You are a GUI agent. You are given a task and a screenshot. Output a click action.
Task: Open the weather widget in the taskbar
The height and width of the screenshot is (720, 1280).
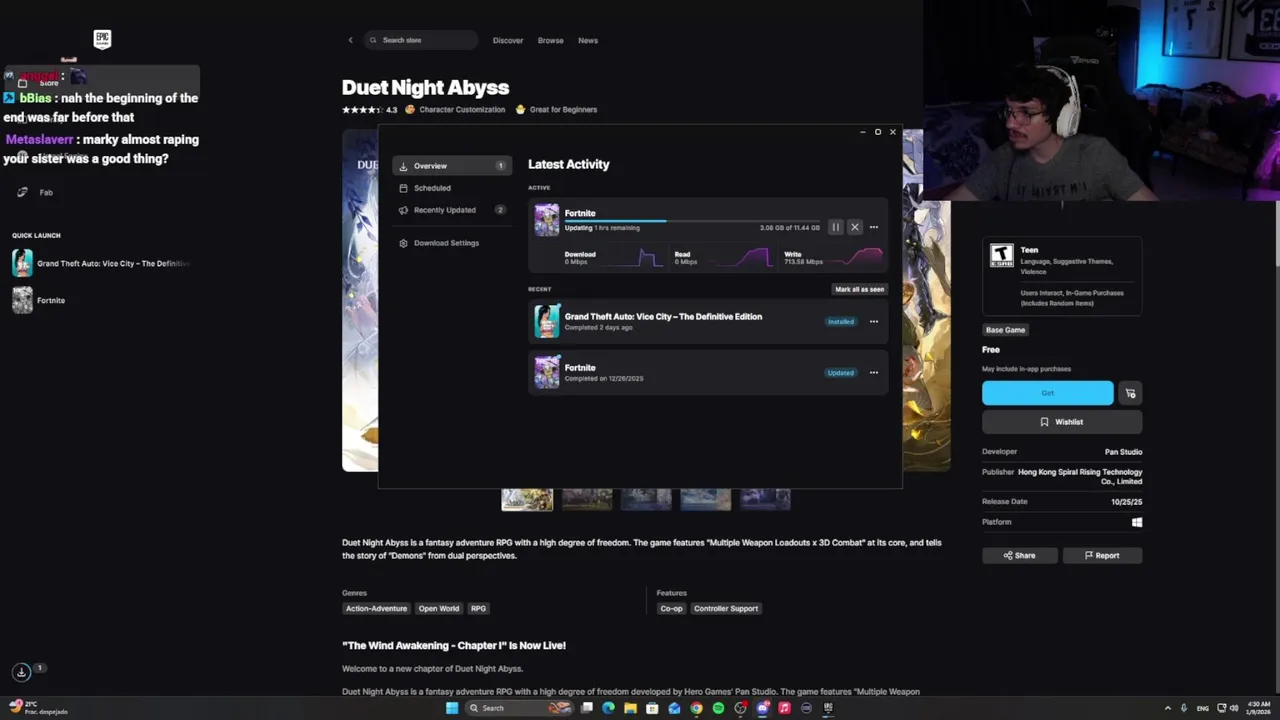point(37,707)
